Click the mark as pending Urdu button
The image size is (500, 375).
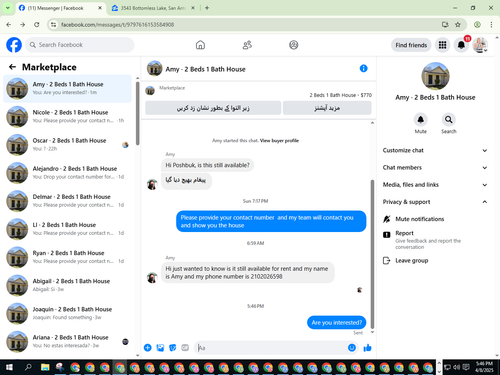tap(213, 108)
